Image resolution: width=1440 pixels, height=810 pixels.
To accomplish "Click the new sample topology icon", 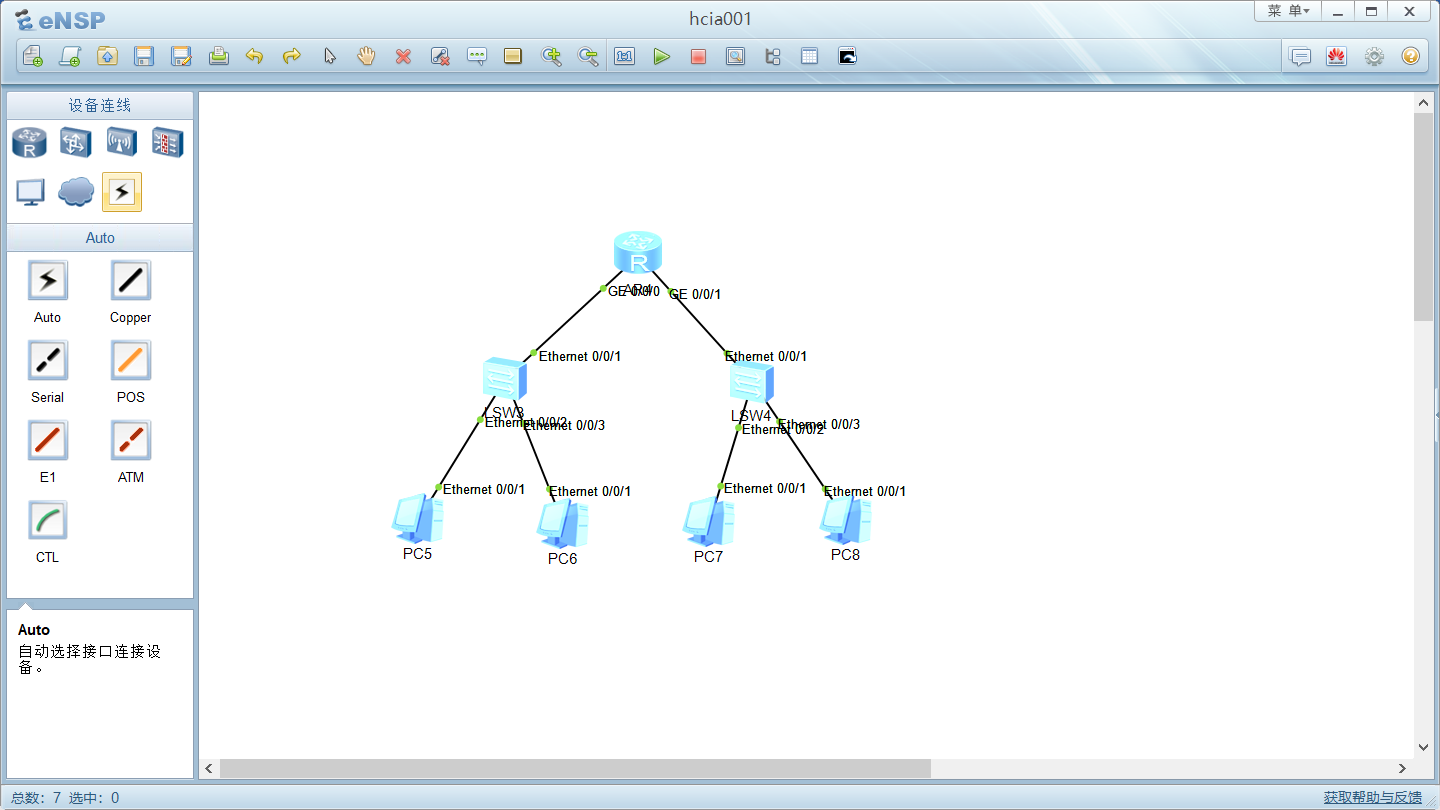I will (69, 57).
